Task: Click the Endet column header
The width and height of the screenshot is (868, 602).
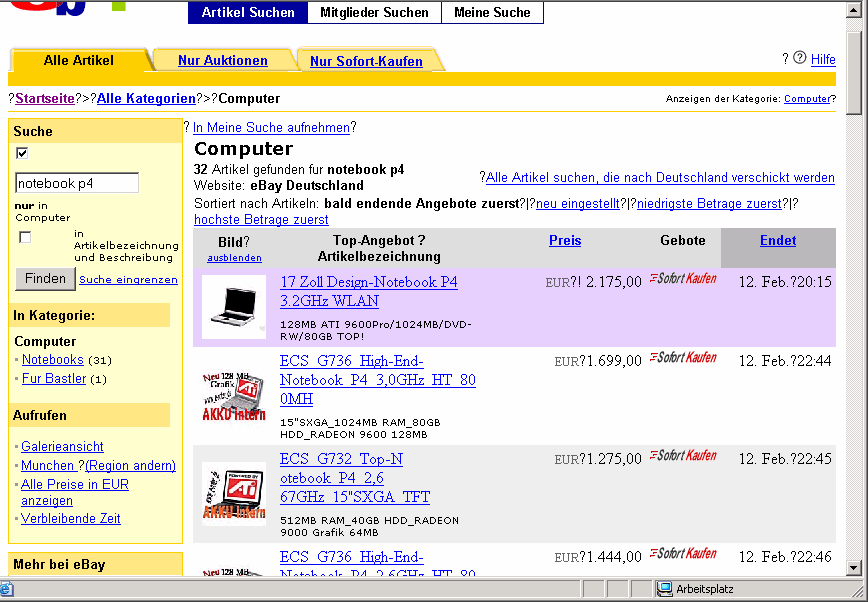Action: [x=778, y=240]
